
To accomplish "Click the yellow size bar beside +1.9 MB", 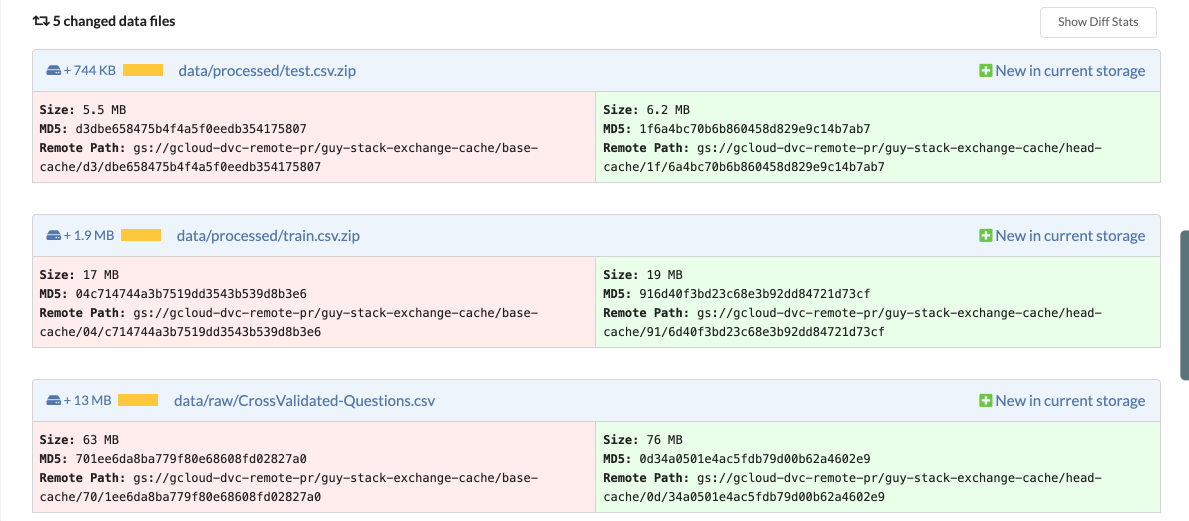I will [x=141, y=236].
